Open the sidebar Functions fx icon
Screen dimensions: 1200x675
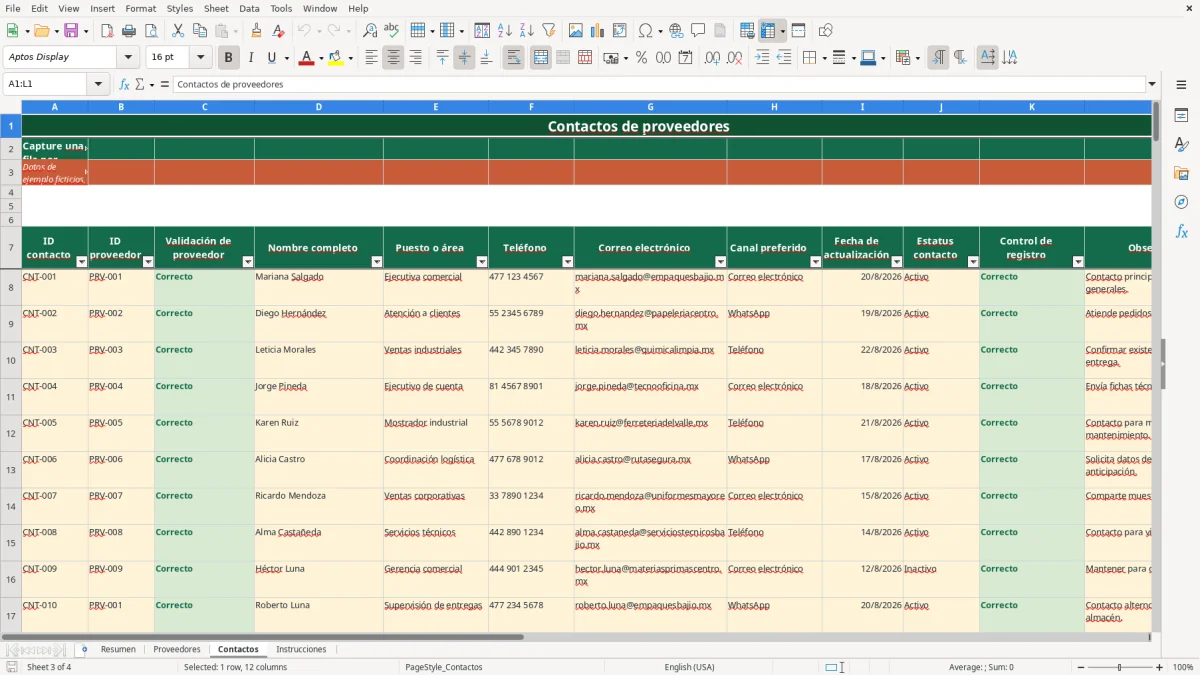click(x=1181, y=231)
